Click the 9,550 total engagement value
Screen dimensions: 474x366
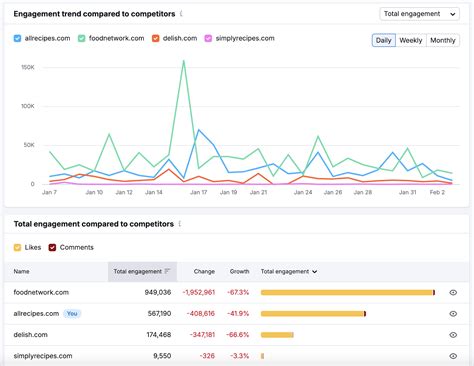pyautogui.click(x=162, y=356)
